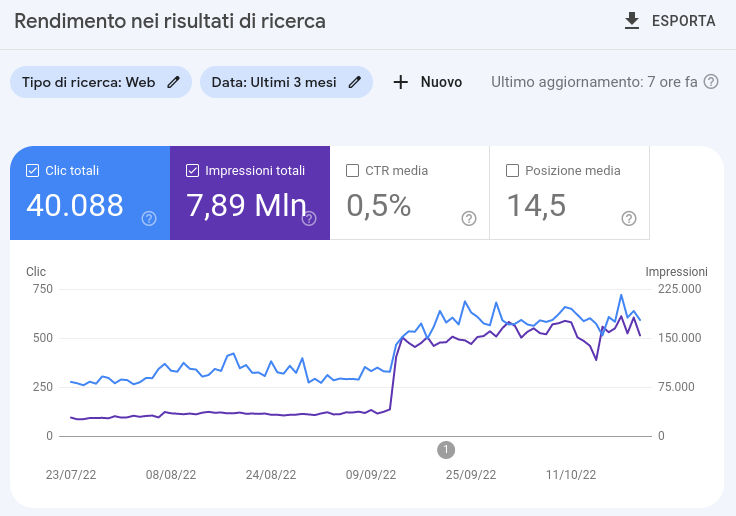Open the Tipo di ricerca: Web filter
736x516 pixels.
point(101,82)
